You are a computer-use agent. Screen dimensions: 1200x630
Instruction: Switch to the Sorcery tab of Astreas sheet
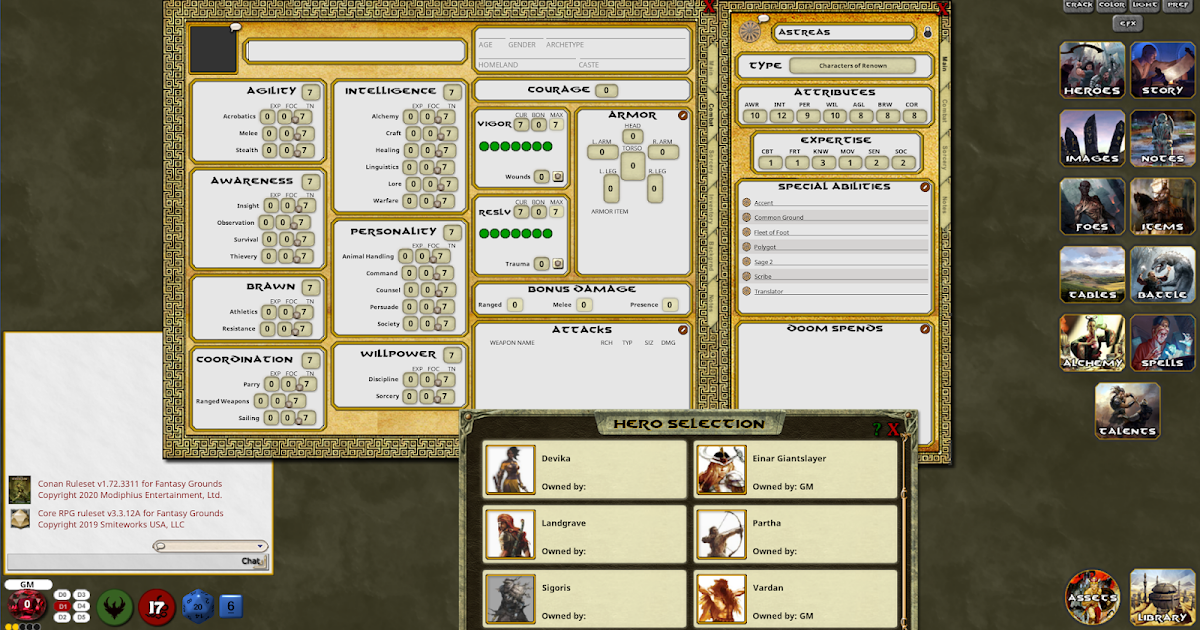pos(944,158)
